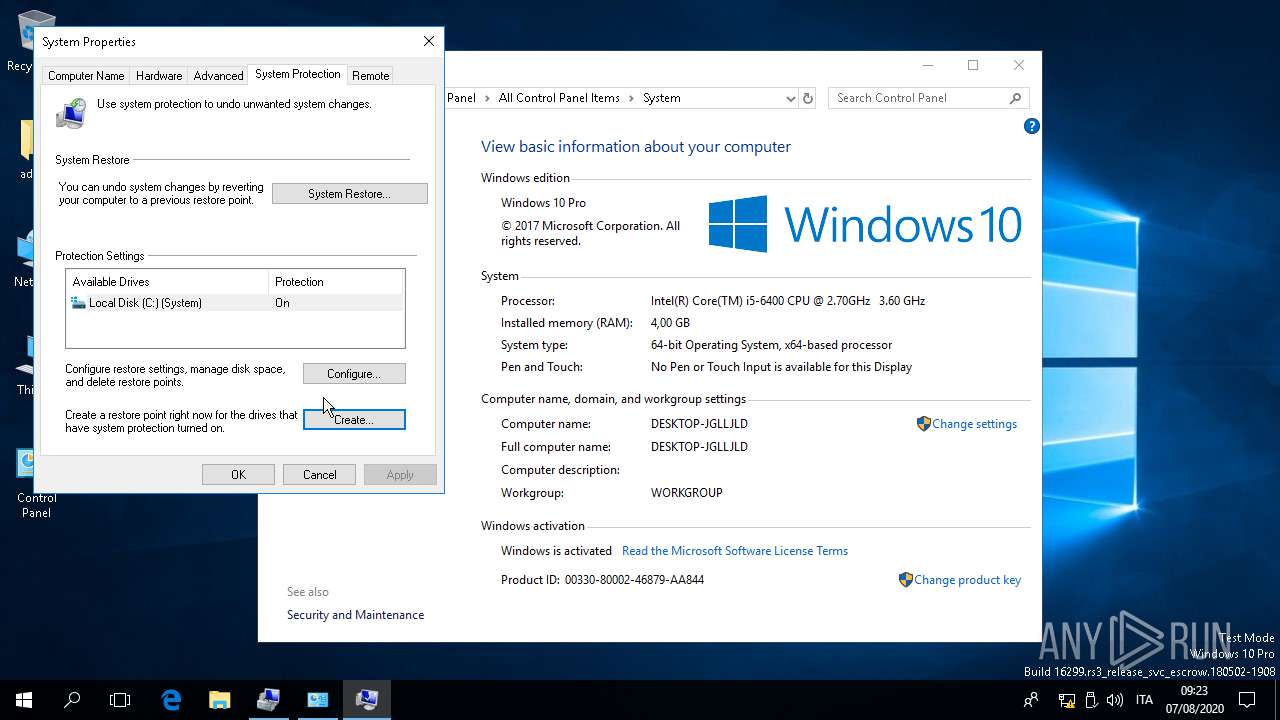Expand the address bar history dropdown
This screenshot has height=720, width=1280.
[x=790, y=98]
